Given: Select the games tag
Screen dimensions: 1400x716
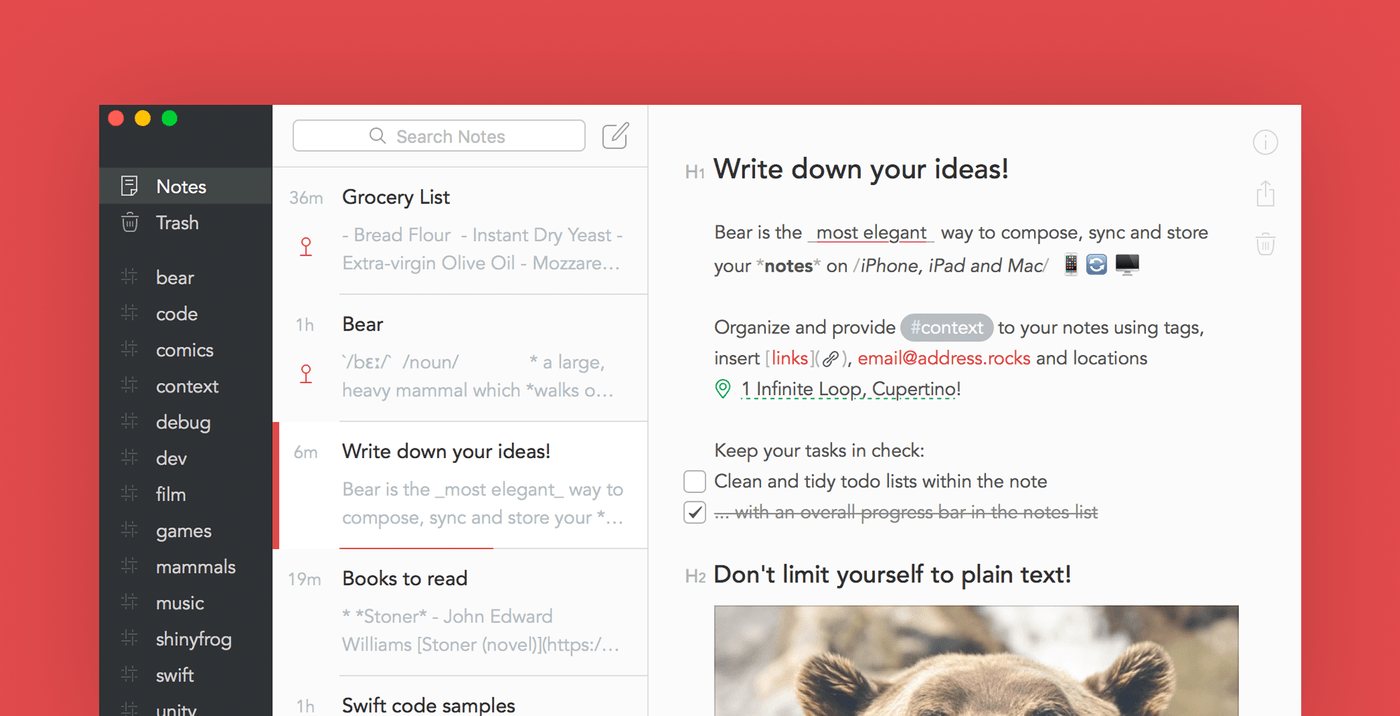Looking at the screenshot, I should point(185,531).
